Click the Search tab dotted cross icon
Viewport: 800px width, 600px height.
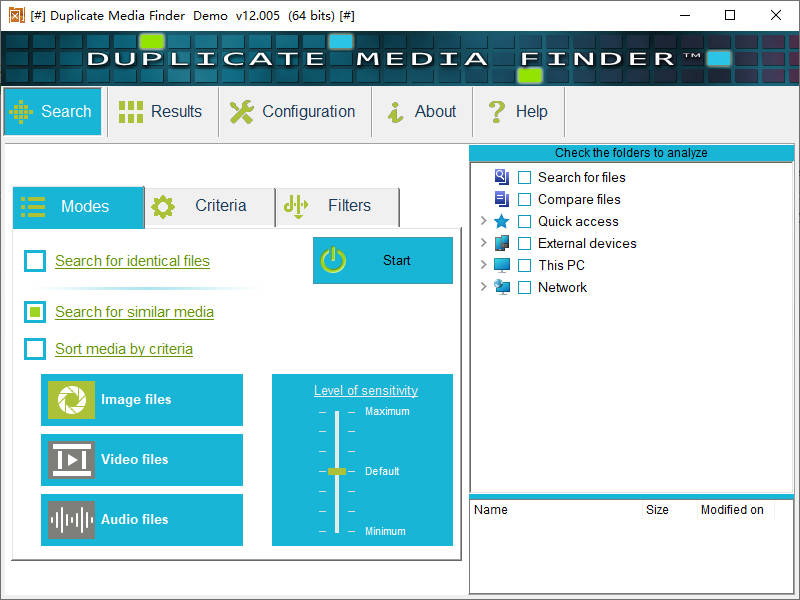tap(21, 112)
